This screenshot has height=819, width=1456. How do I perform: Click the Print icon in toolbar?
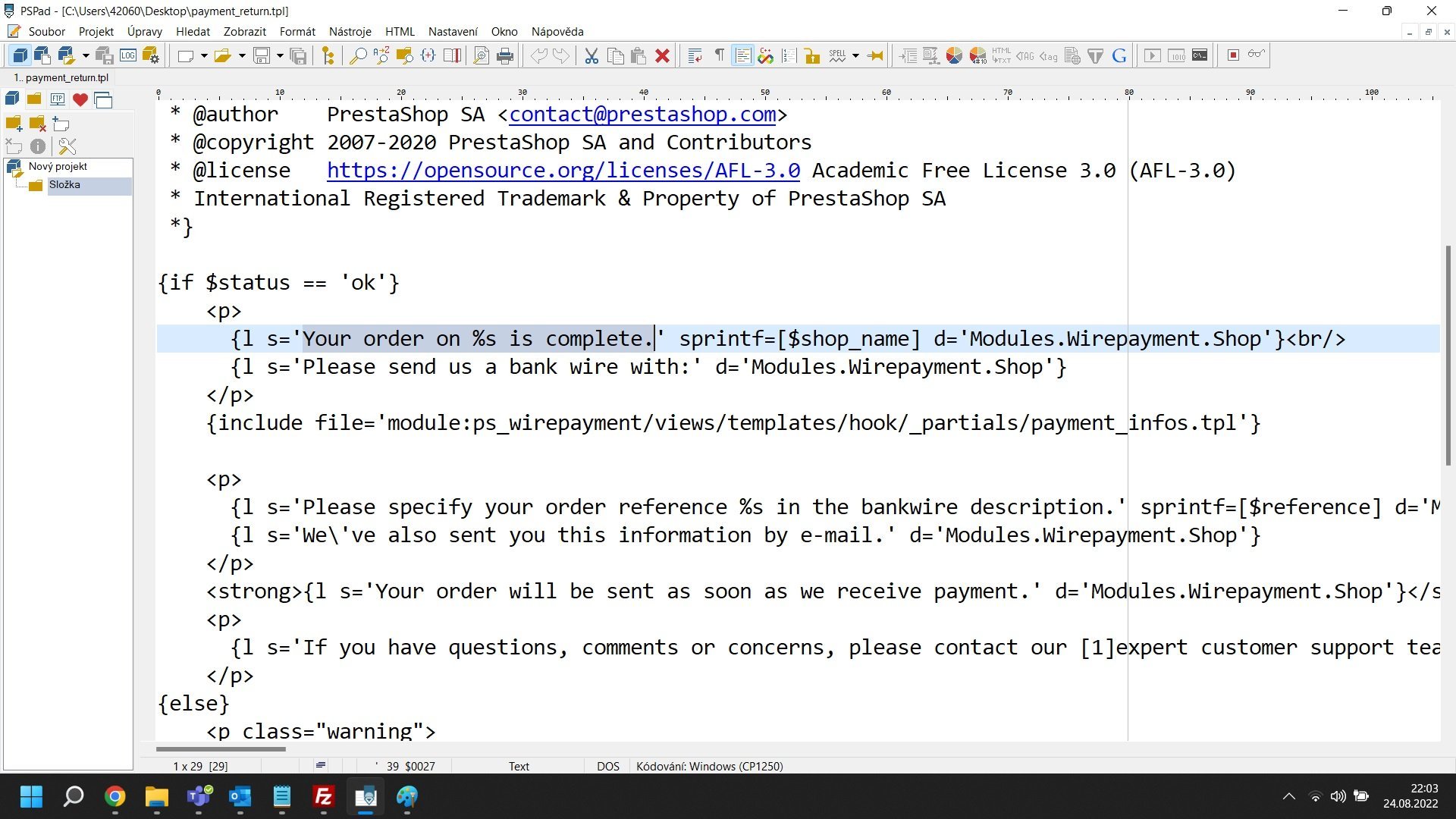[505, 55]
